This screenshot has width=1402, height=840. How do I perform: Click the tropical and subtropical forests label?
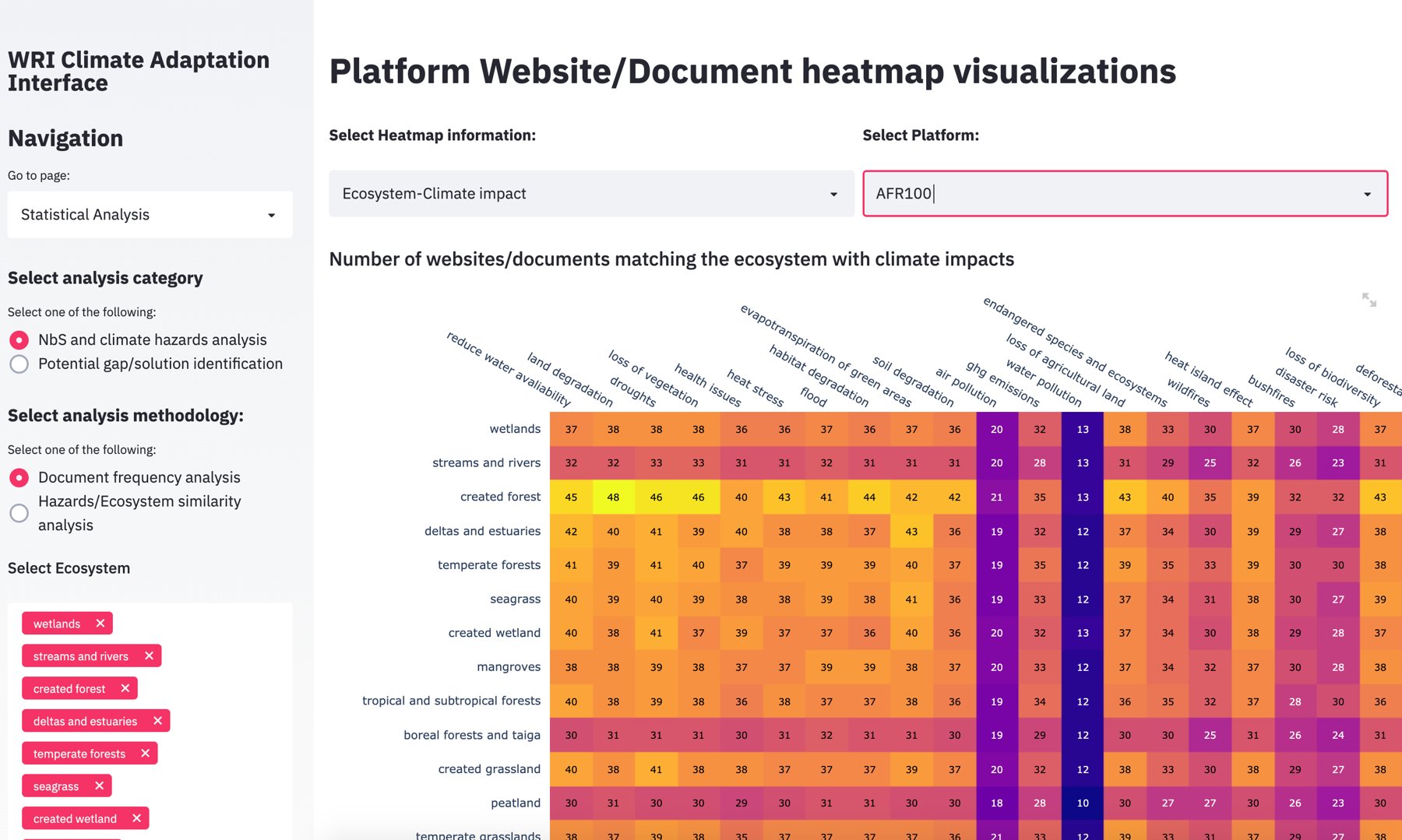[452, 701]
